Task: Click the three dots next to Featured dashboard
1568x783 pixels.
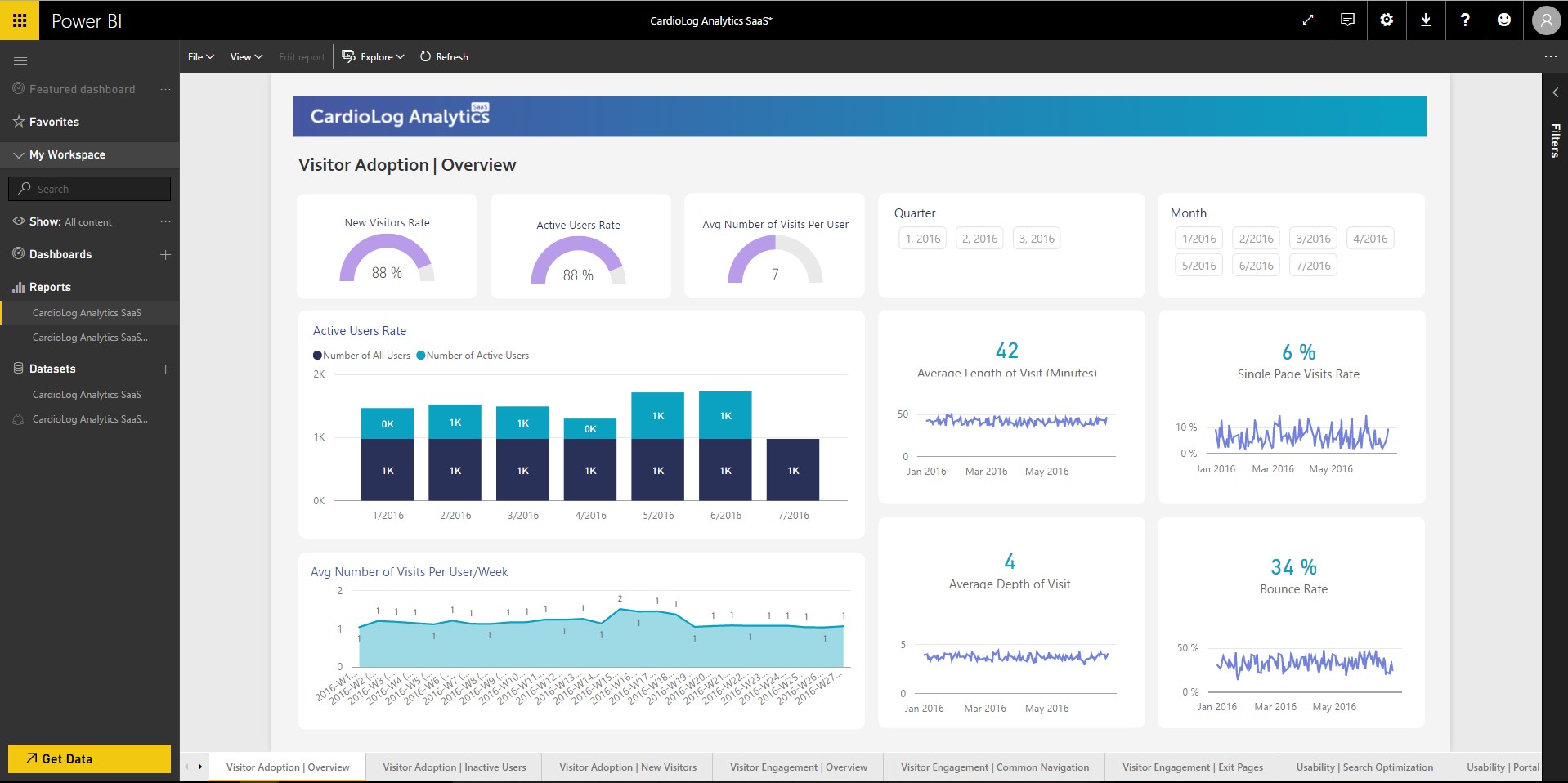Action: pyautogui.click(x=166, y=89)
